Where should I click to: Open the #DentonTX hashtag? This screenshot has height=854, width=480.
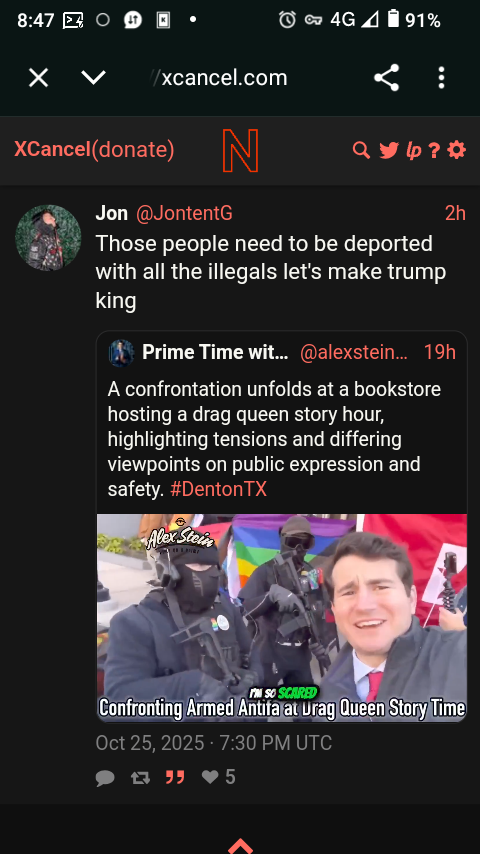coord(218,489)
